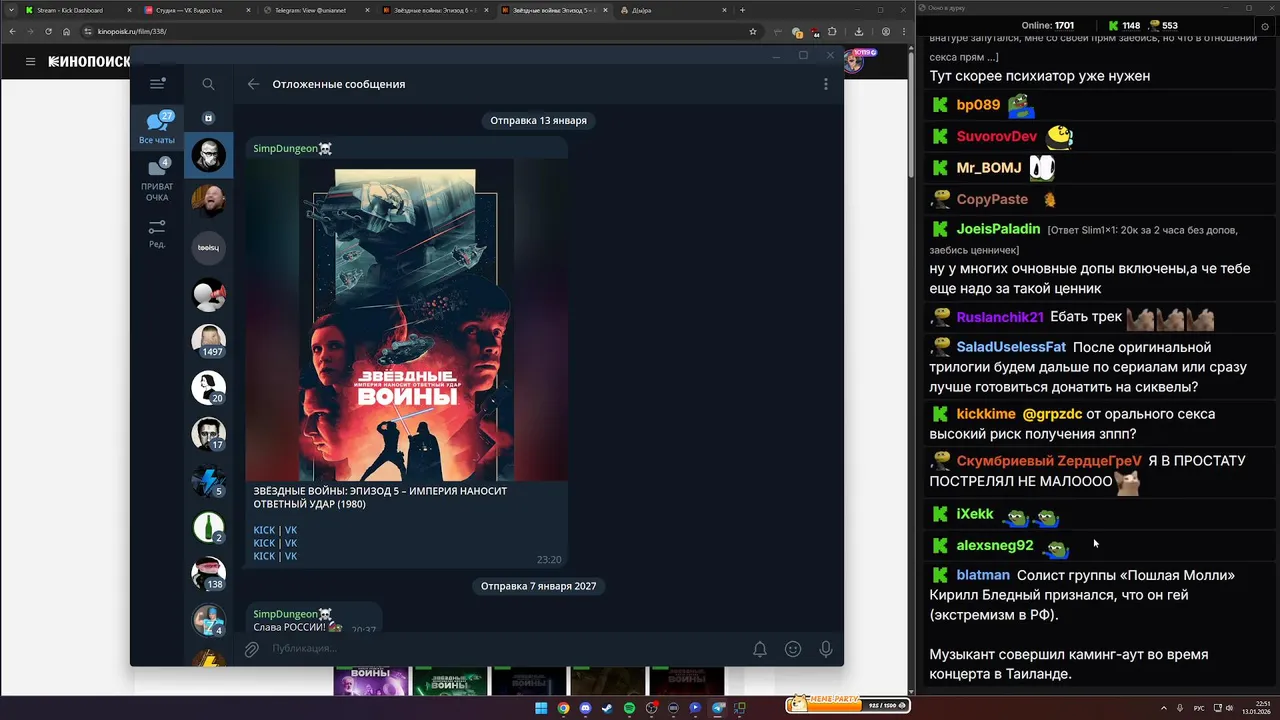Click the second KICK link in the post
Image resolution: width=1280 pixels, height=720 pixels.
[264, 543]
